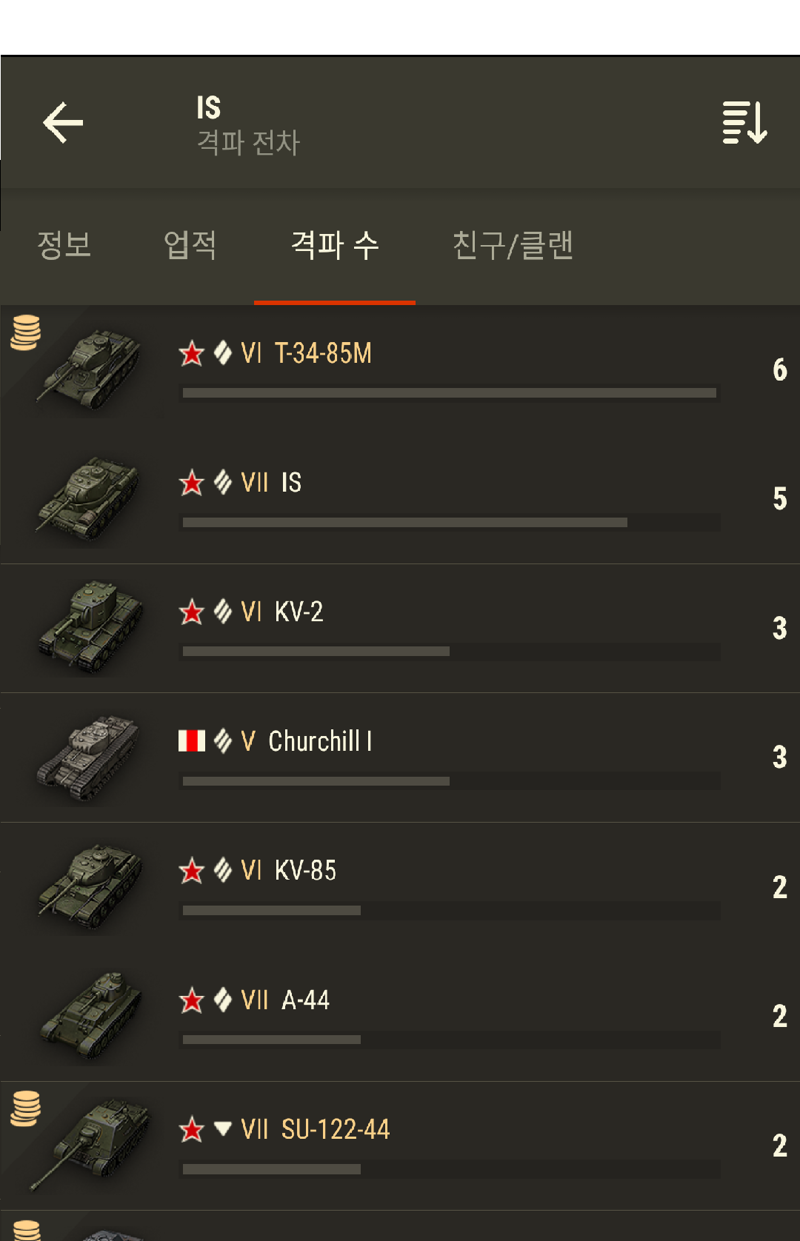Open the 친구/클랜 tab
The height and width of the screenshot is (1241, 800).
pyautogui.click(x=513, y=245)
